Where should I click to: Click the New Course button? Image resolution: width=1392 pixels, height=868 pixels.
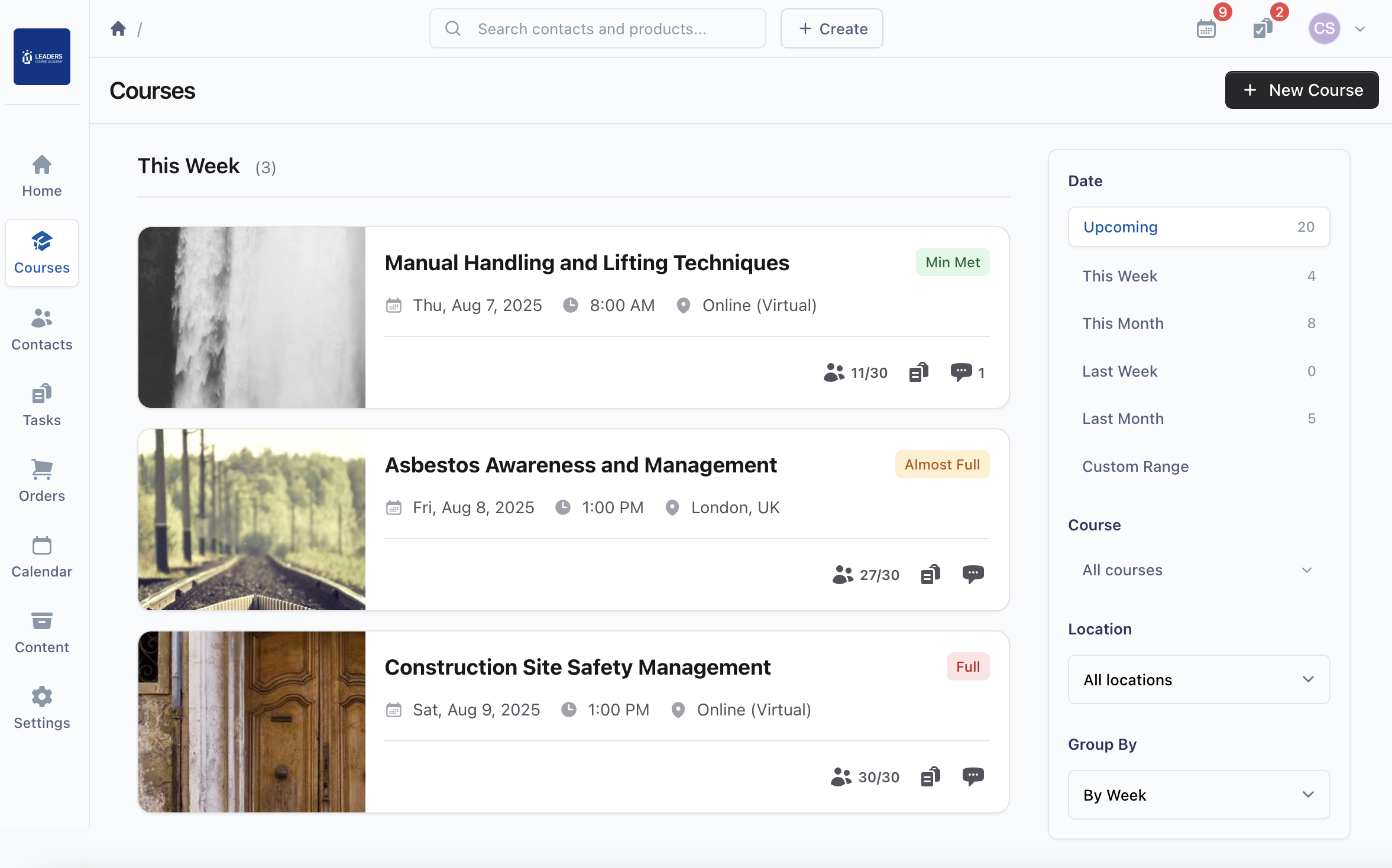tap(1302, 90)
